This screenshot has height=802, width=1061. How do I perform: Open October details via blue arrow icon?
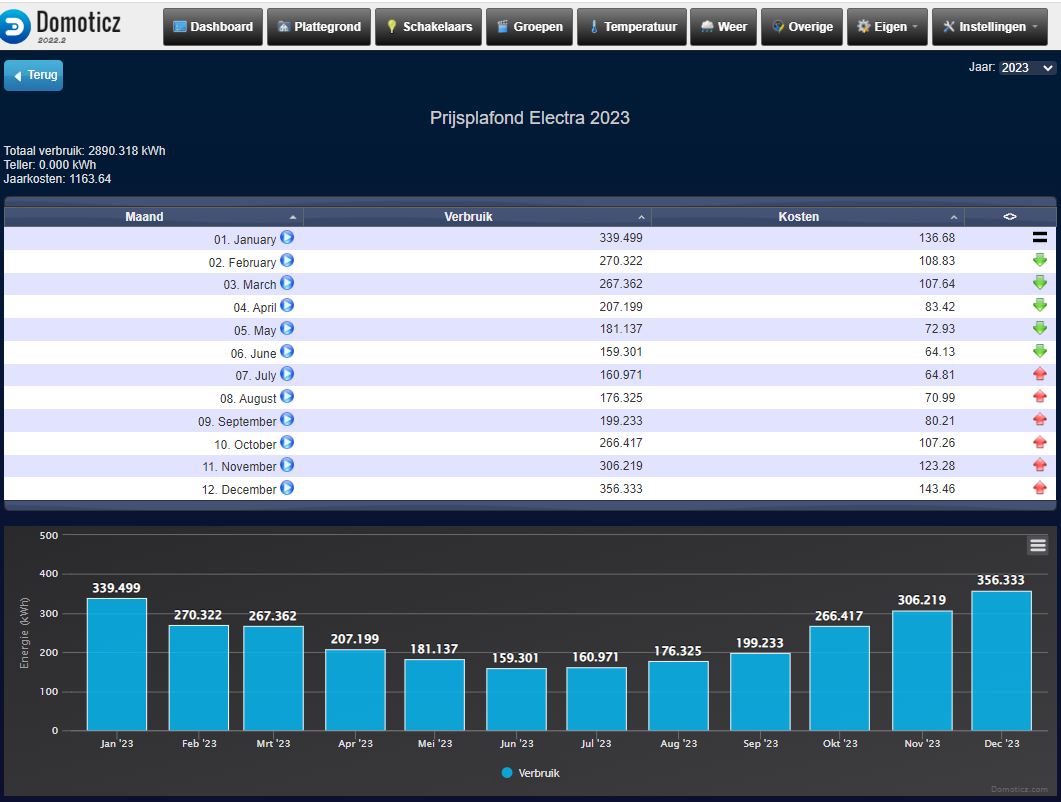coord(287,443)
